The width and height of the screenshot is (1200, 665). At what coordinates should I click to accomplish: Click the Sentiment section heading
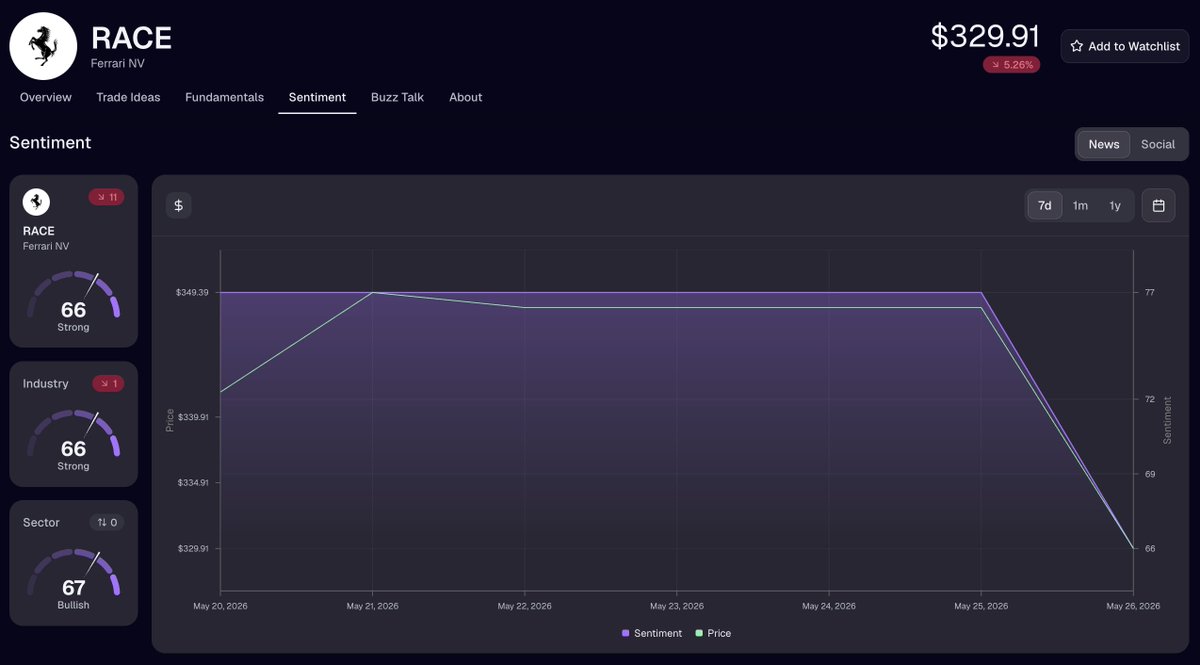pyautogui.click(x=50, y=143)
